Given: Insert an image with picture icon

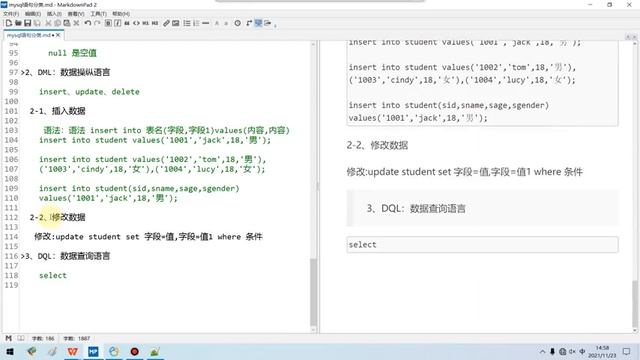Looking at the screenshot, I should pyautogui.click(x=176, y=23).
